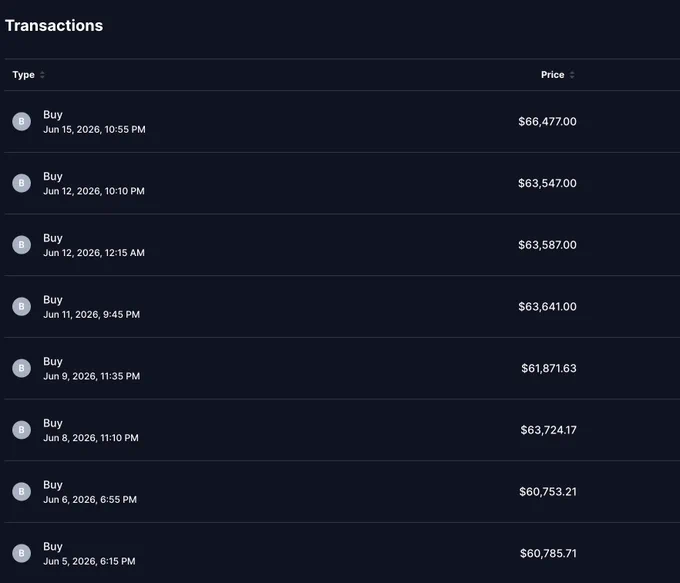Click the B icon for Jun 12, 10:10 PM buy
This screenshot has height=583, width=680.
[21, 183]
